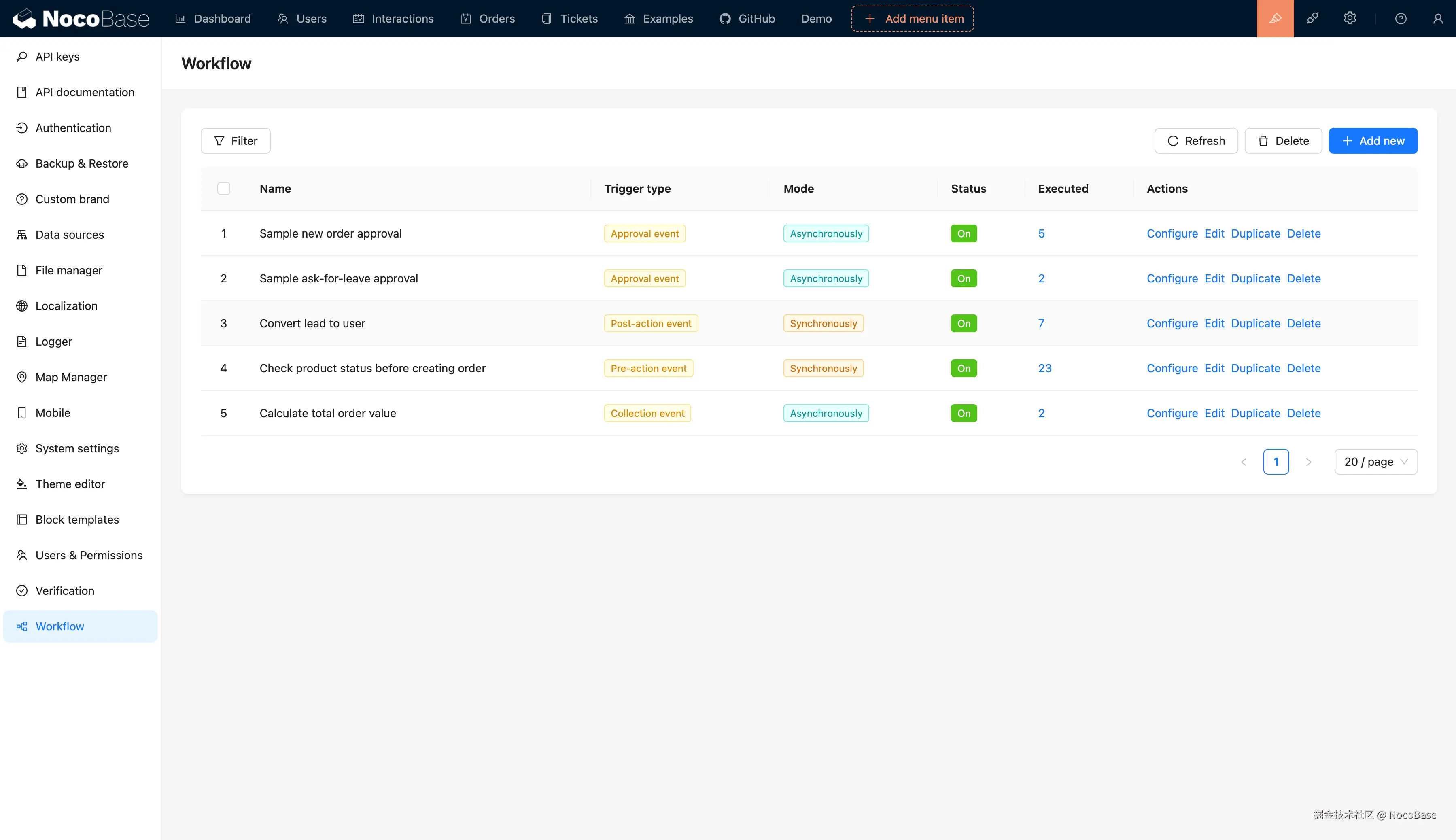
Task: Open the settings gear in the top bar
Action: pos(1350,19)
